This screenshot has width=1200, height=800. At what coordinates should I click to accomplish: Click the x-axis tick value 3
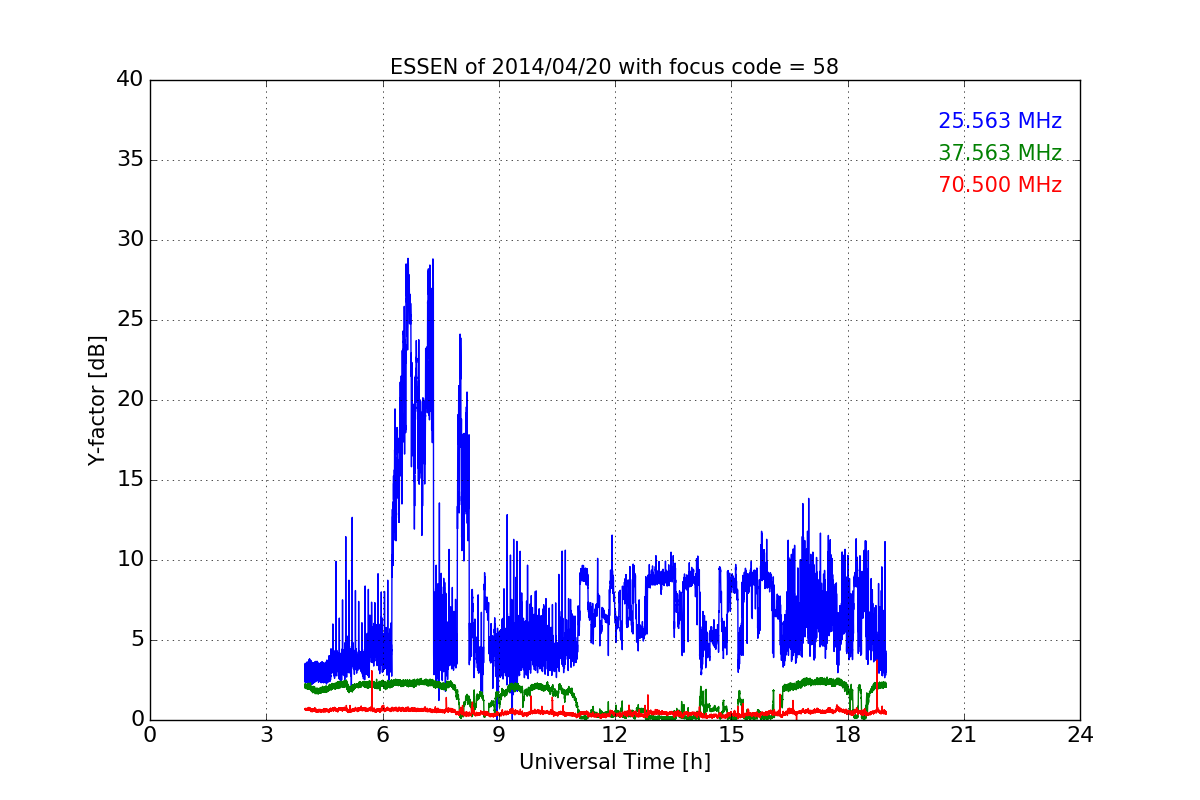[266, 735]
